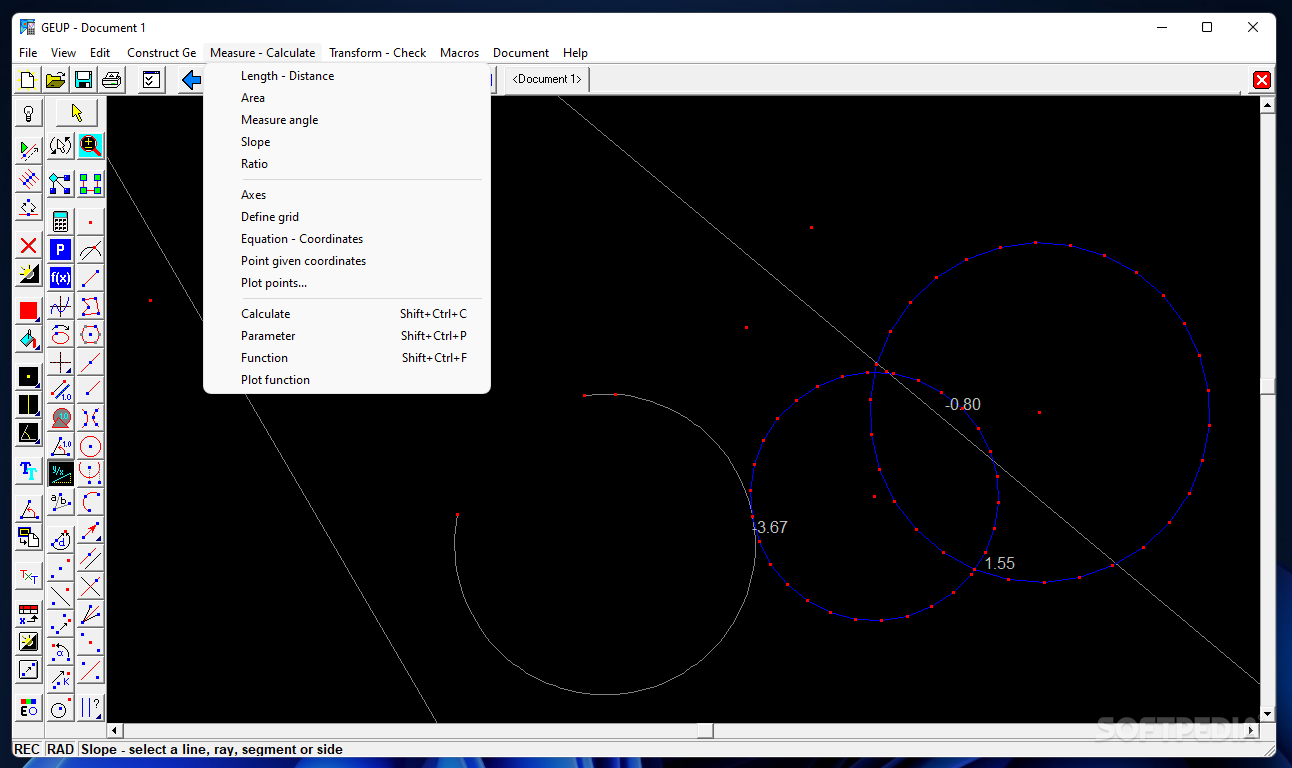Select the plot function graph icon
The width and height of the screenshot is (1292, 768).
(61, 306)
